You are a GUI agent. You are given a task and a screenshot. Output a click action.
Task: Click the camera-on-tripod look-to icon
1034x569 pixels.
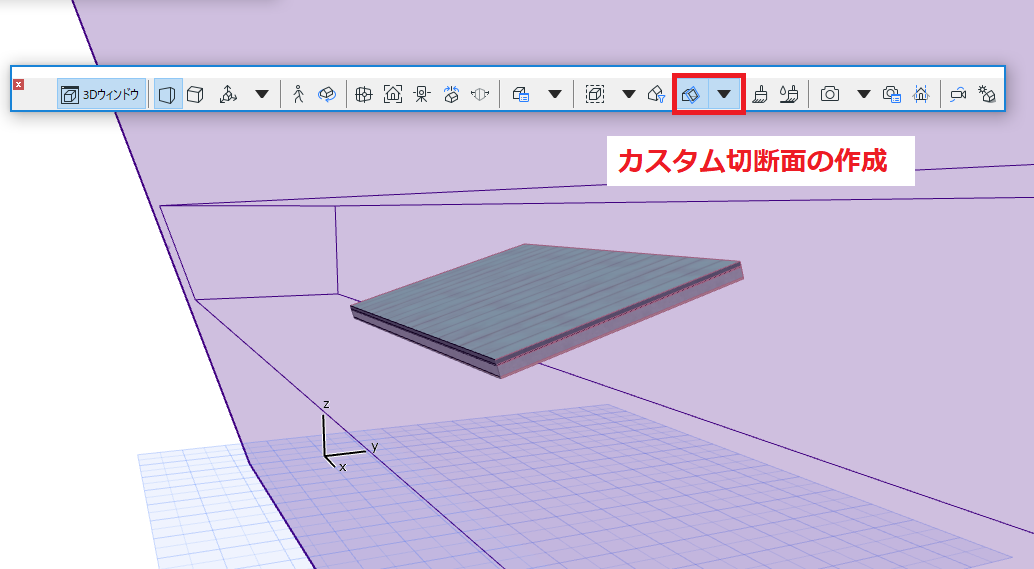coord(422,94)
